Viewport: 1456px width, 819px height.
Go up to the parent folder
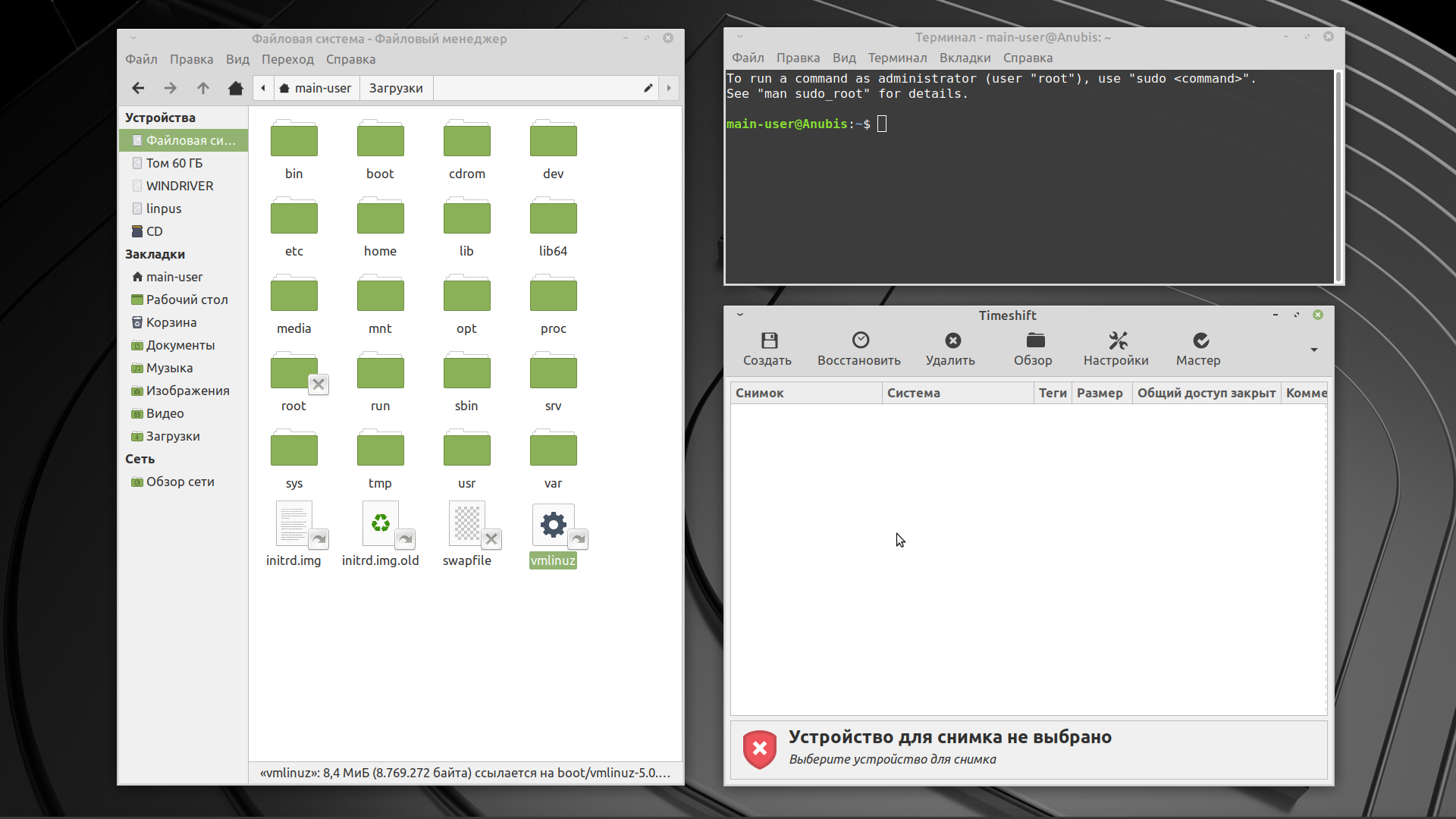(203, 89)
